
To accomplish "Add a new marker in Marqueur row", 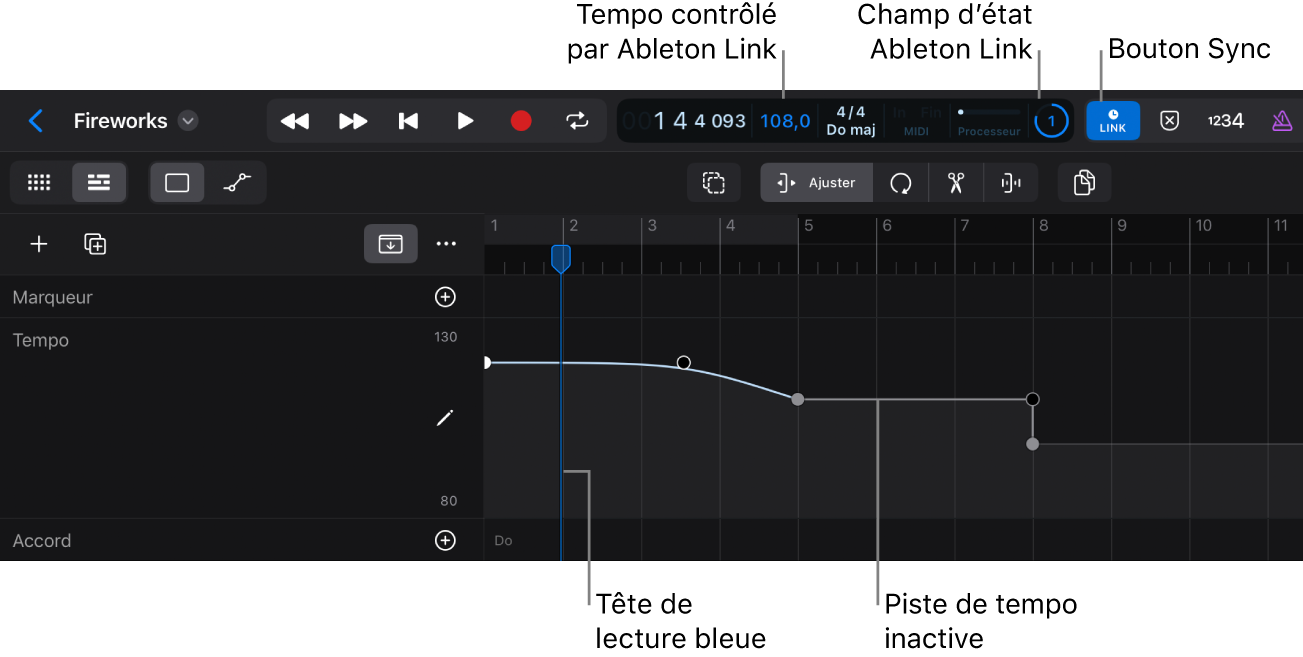I will 445,296.
